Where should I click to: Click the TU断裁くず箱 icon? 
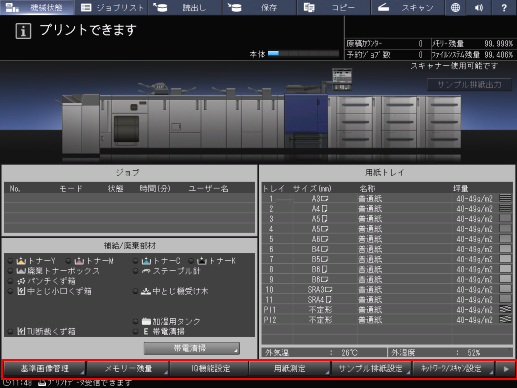21,331
